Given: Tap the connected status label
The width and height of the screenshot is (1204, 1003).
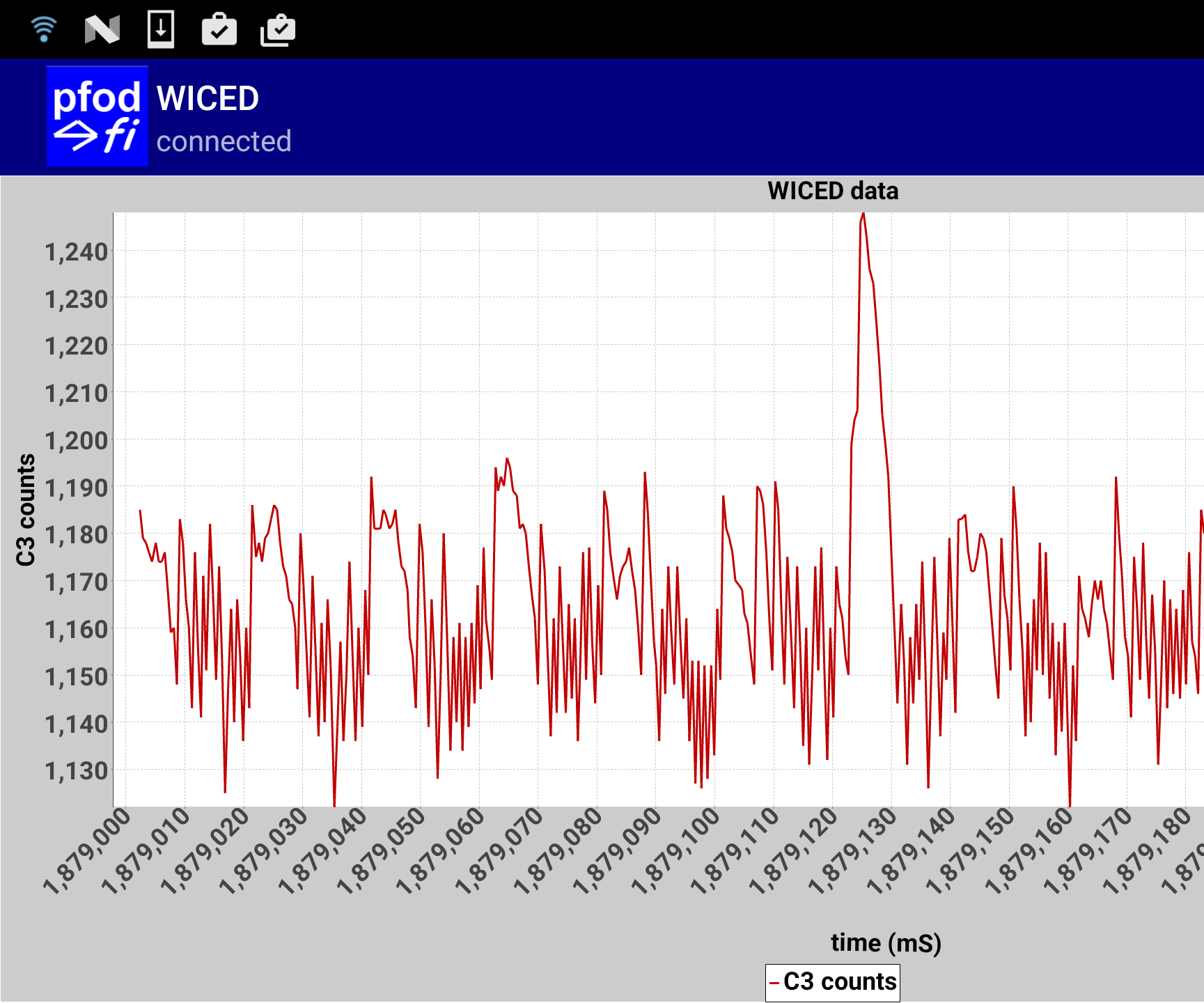Looking at the screenshot, I should point(224,141).
